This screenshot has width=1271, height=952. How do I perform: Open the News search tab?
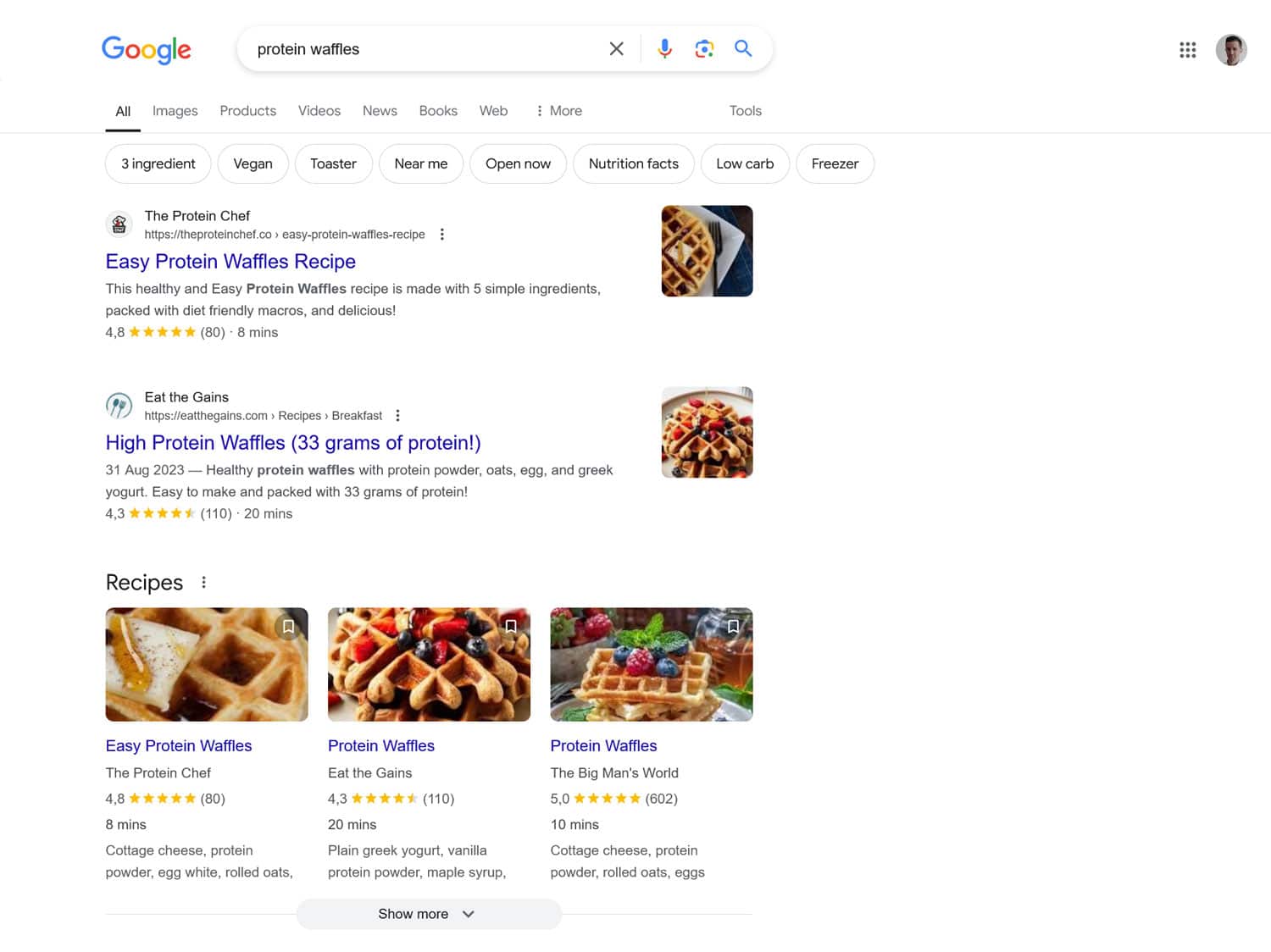click(x=379, y=111)
